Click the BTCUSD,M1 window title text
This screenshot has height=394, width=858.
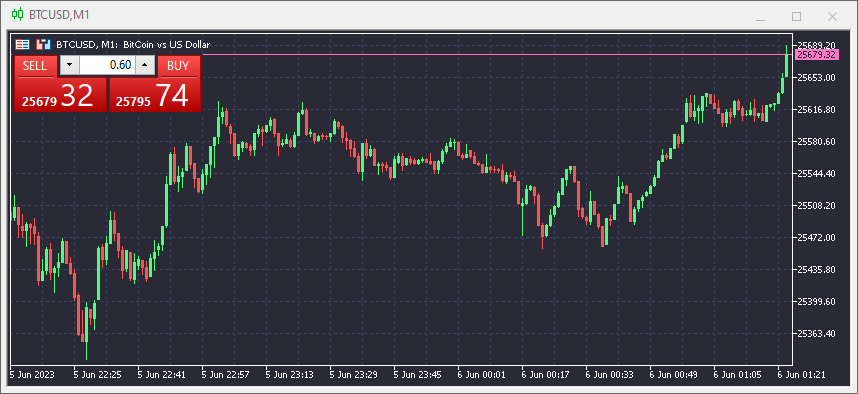point(60,15)
